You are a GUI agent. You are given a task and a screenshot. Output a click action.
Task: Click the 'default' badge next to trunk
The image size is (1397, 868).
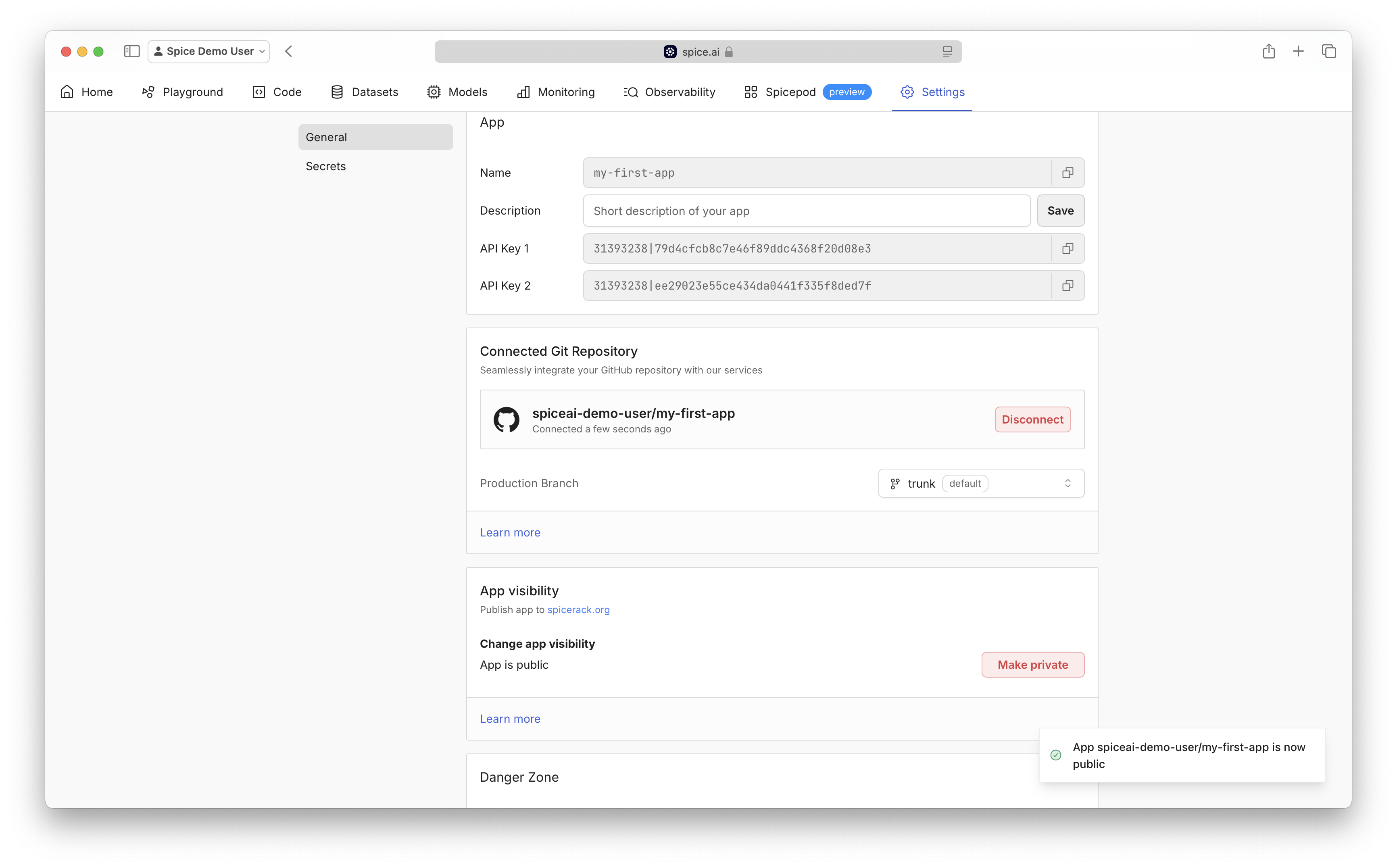[x=965, y=483]
